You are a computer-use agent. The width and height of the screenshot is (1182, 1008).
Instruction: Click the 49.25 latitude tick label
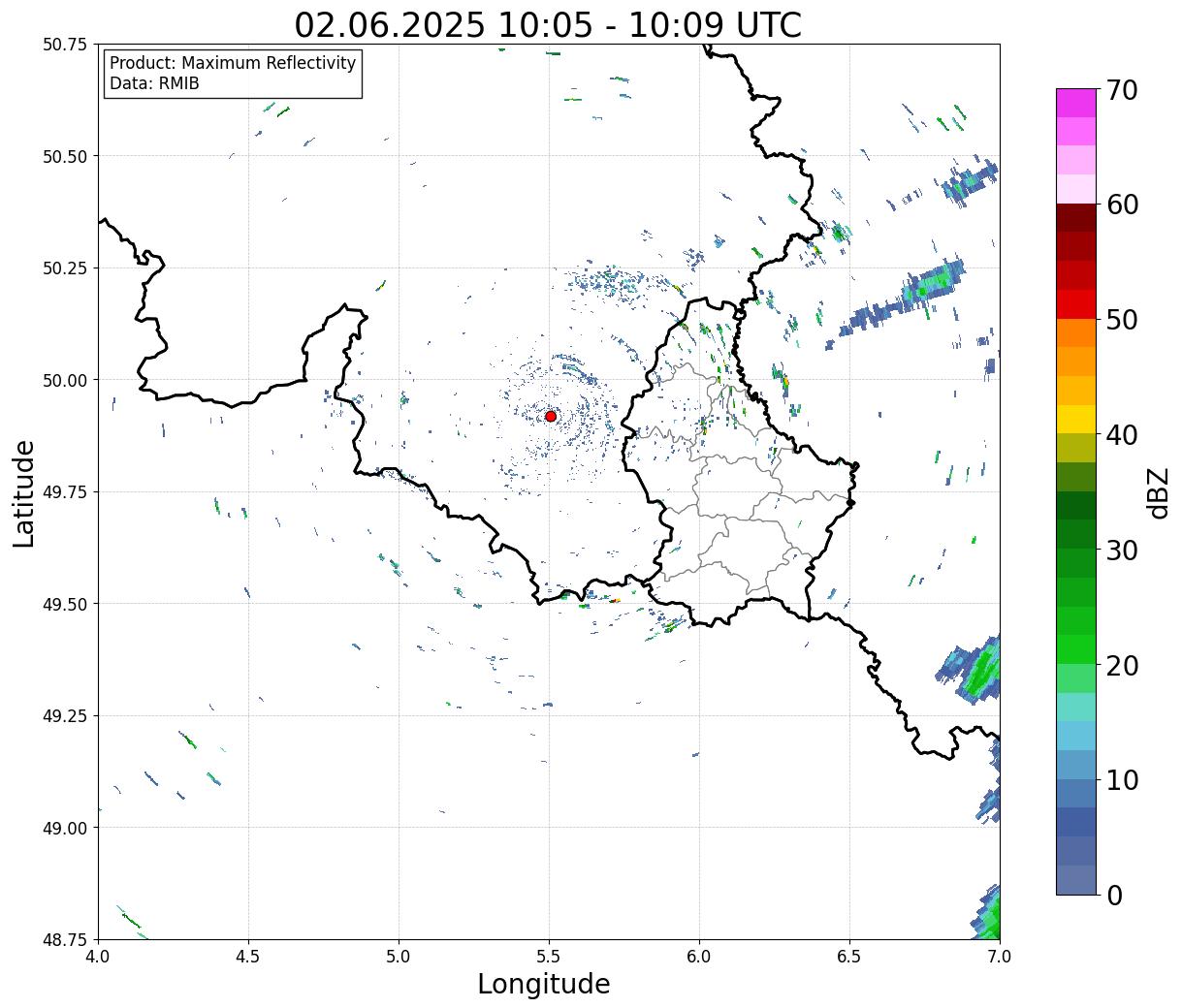coord(65,716)
